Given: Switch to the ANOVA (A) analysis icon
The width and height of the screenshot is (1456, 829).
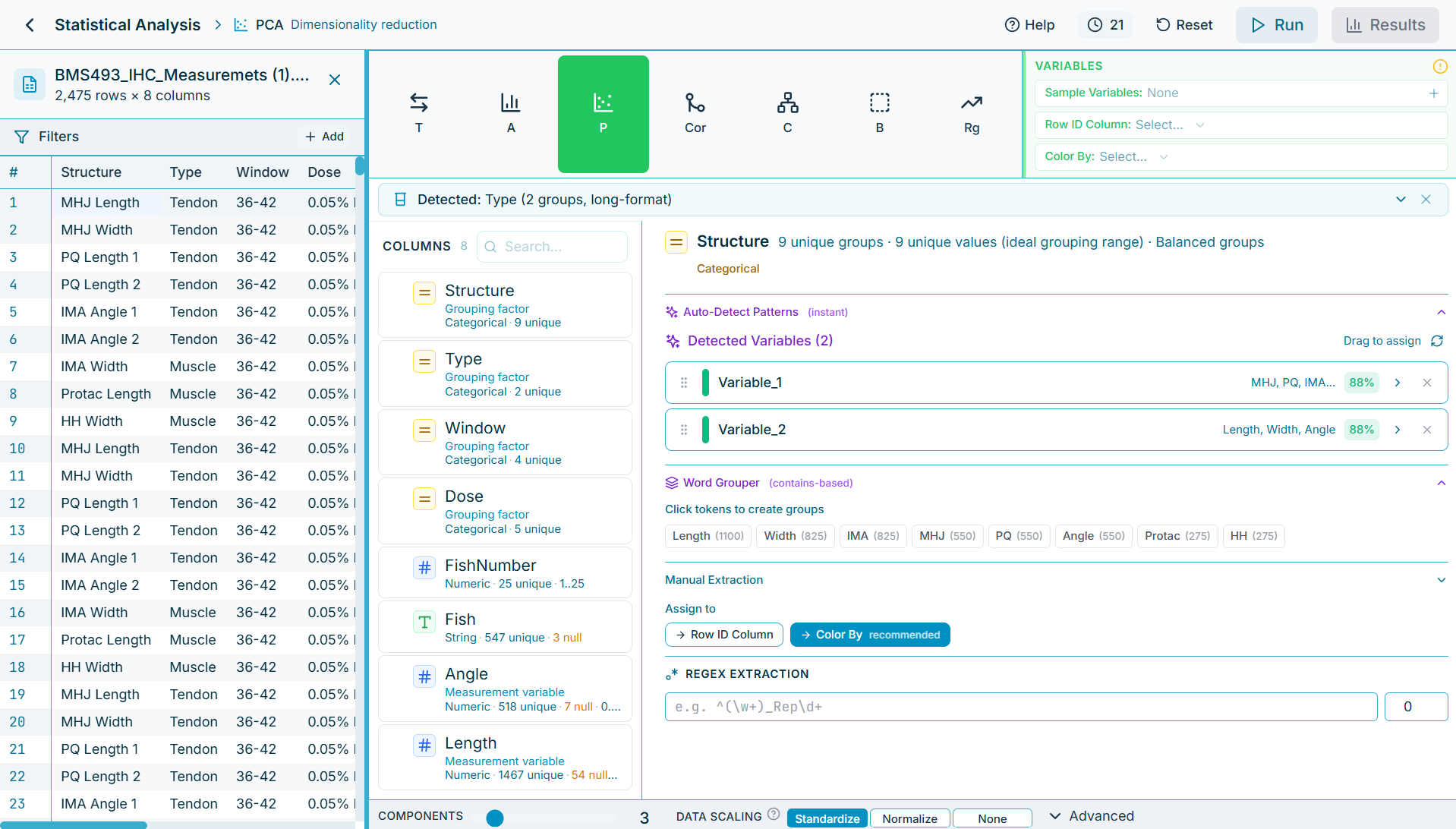Looking at the screenshot, I should [510, 112].
